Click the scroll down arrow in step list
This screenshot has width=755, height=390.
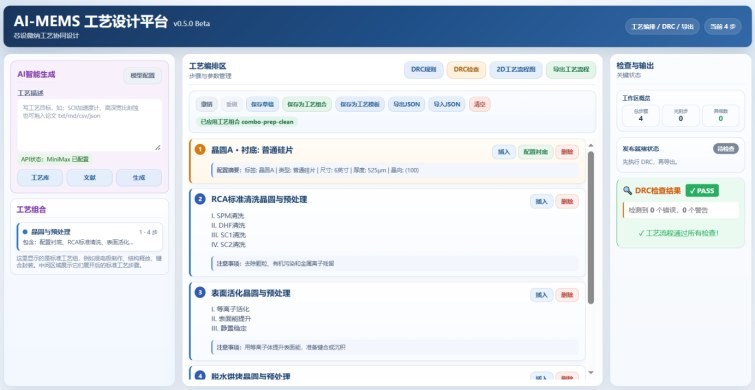coord(591,372)
